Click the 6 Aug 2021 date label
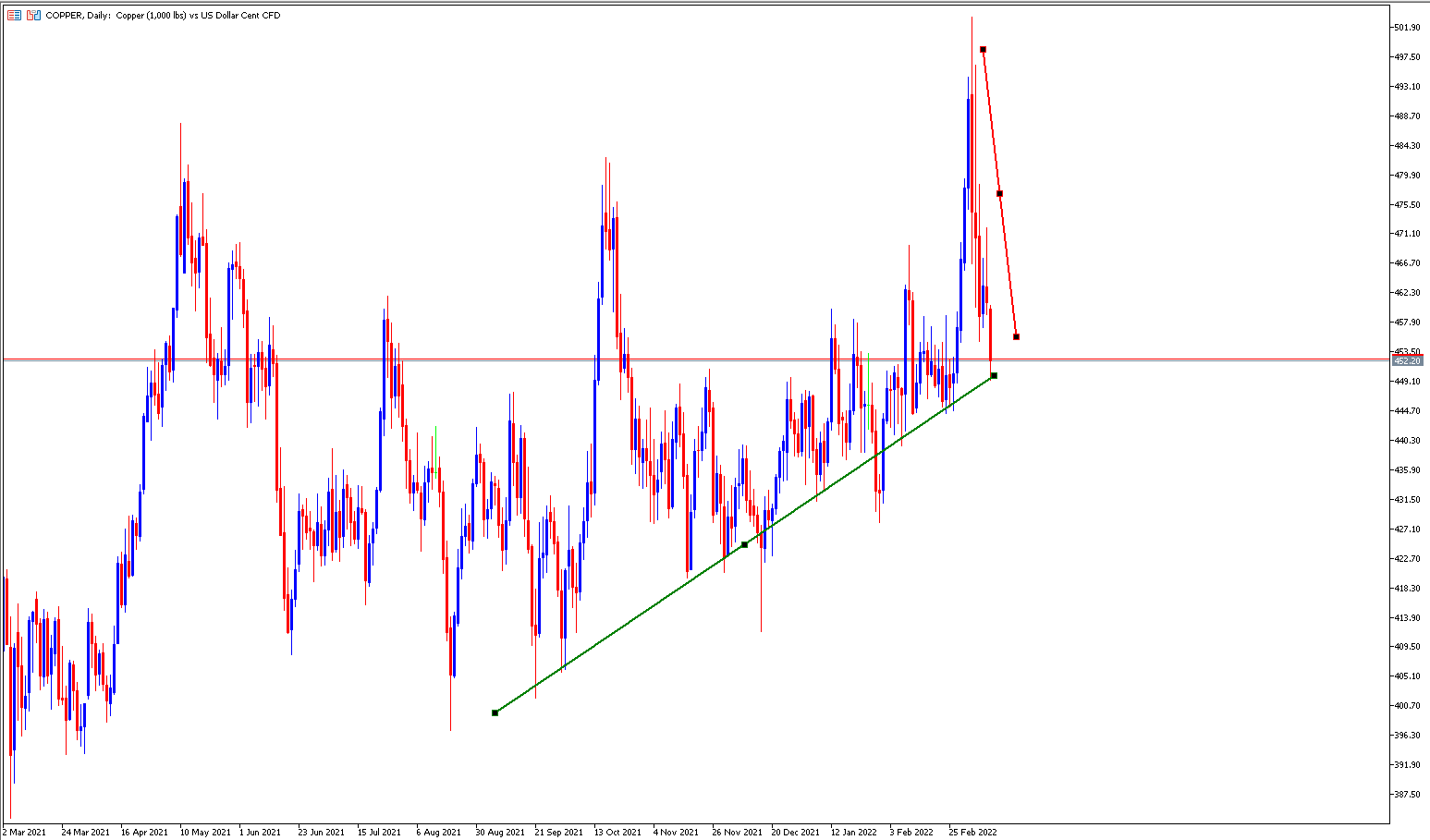 (438, 832)
